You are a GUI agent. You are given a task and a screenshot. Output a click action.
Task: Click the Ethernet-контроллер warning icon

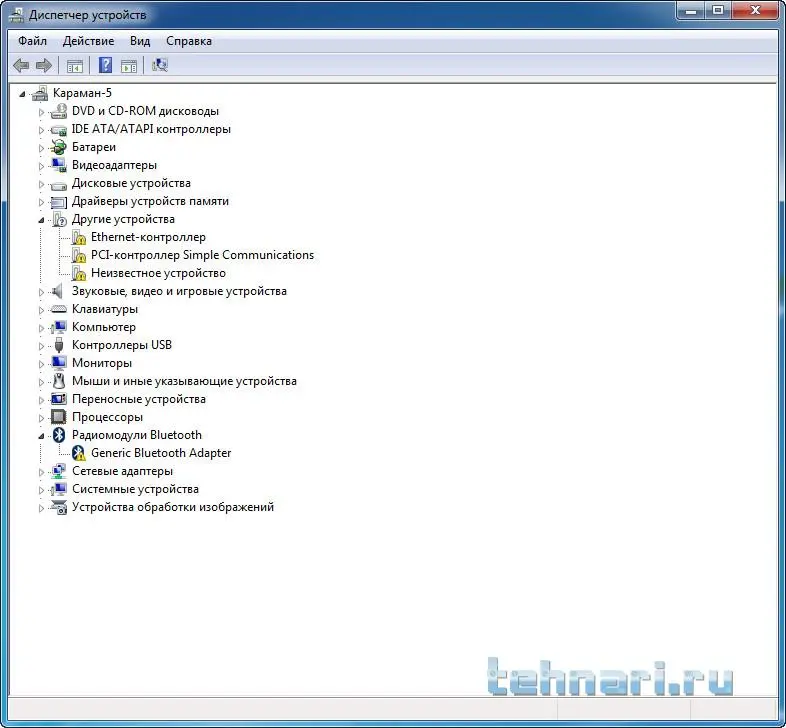click(x=78, y=237)
